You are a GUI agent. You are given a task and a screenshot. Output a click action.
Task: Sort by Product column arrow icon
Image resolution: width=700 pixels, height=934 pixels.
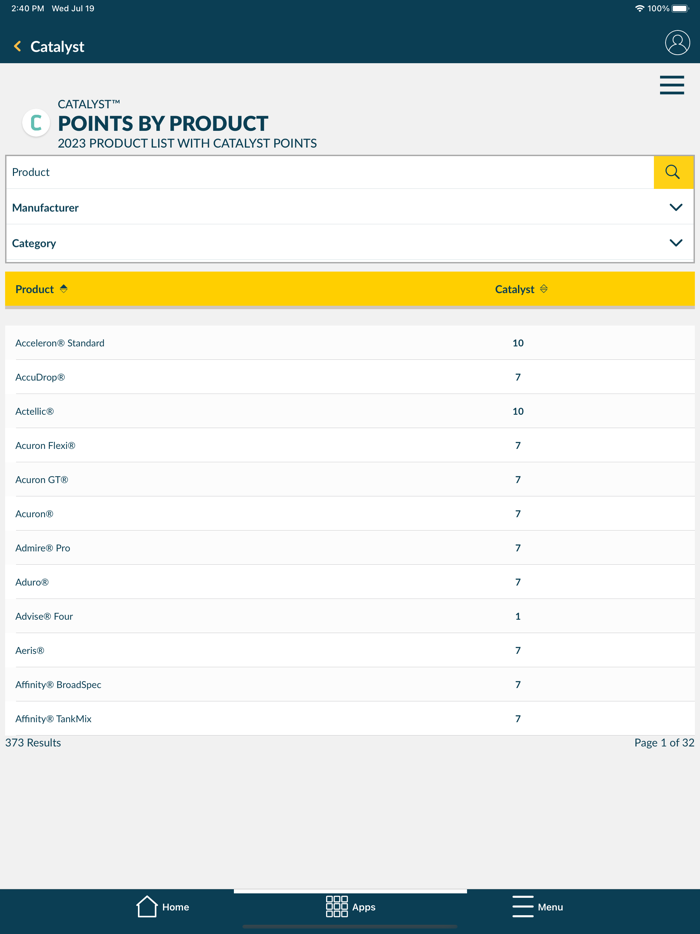[x=64, y=289]
